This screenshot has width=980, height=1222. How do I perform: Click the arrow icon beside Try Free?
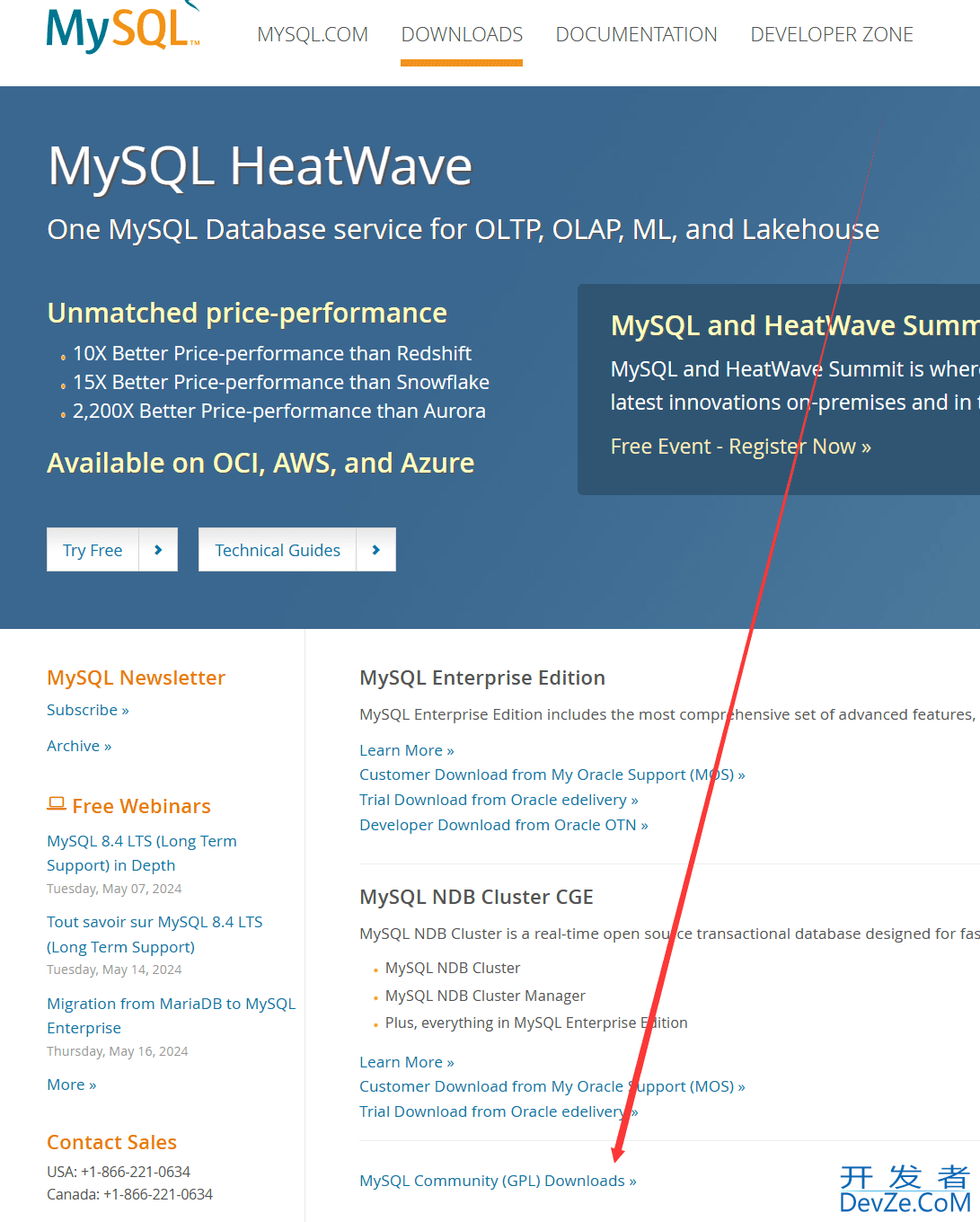coord(158,550)
